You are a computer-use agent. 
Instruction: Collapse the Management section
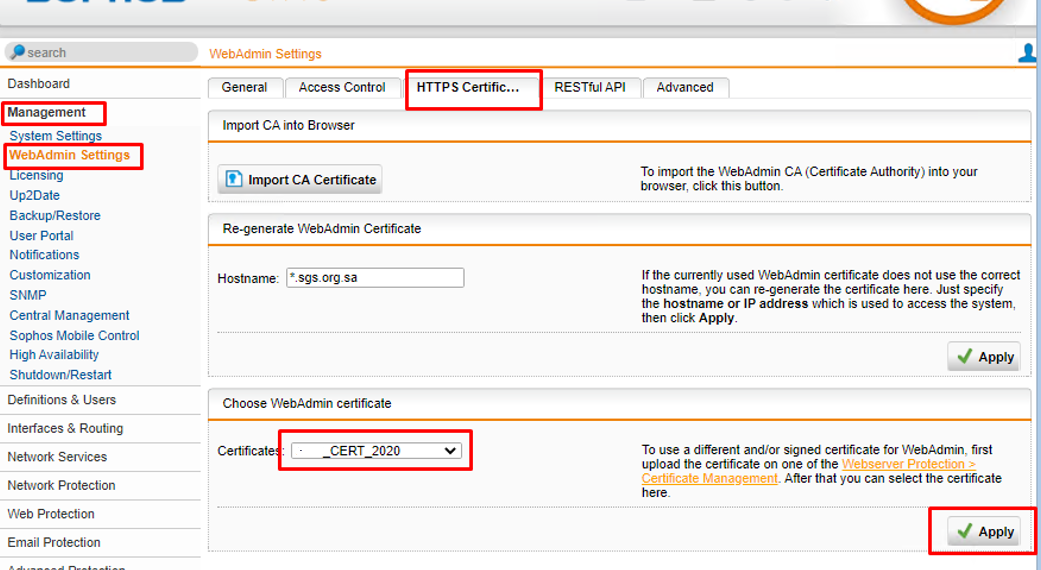(x=46, y=112)
